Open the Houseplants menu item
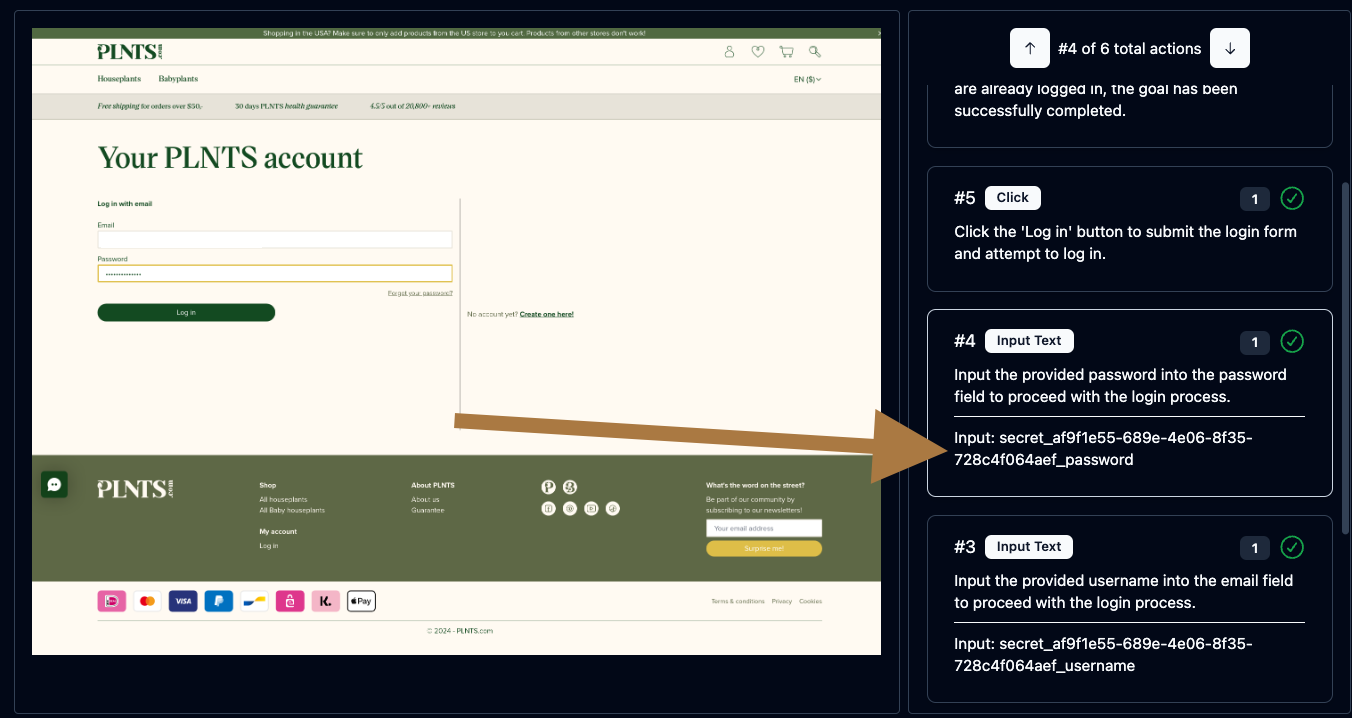This screenshot has width=1352, height=718. (119, 79)
